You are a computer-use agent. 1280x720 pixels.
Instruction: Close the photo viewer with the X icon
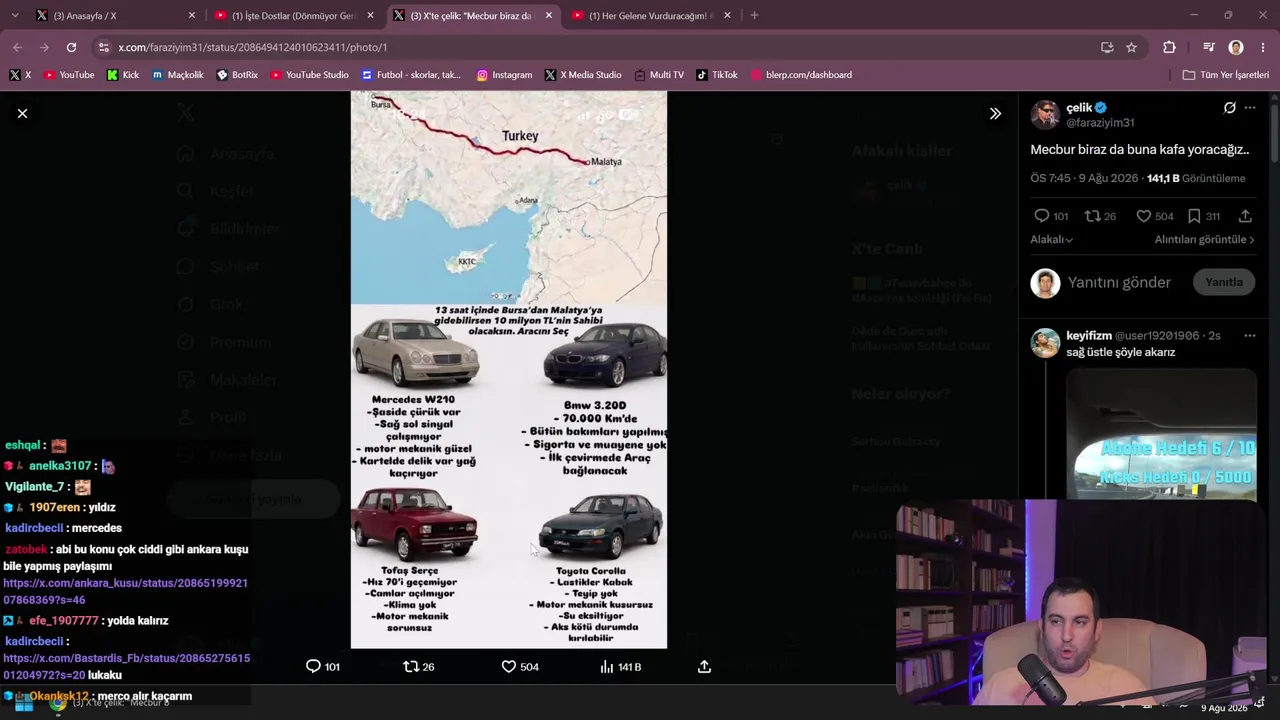(x=22, y=114)
